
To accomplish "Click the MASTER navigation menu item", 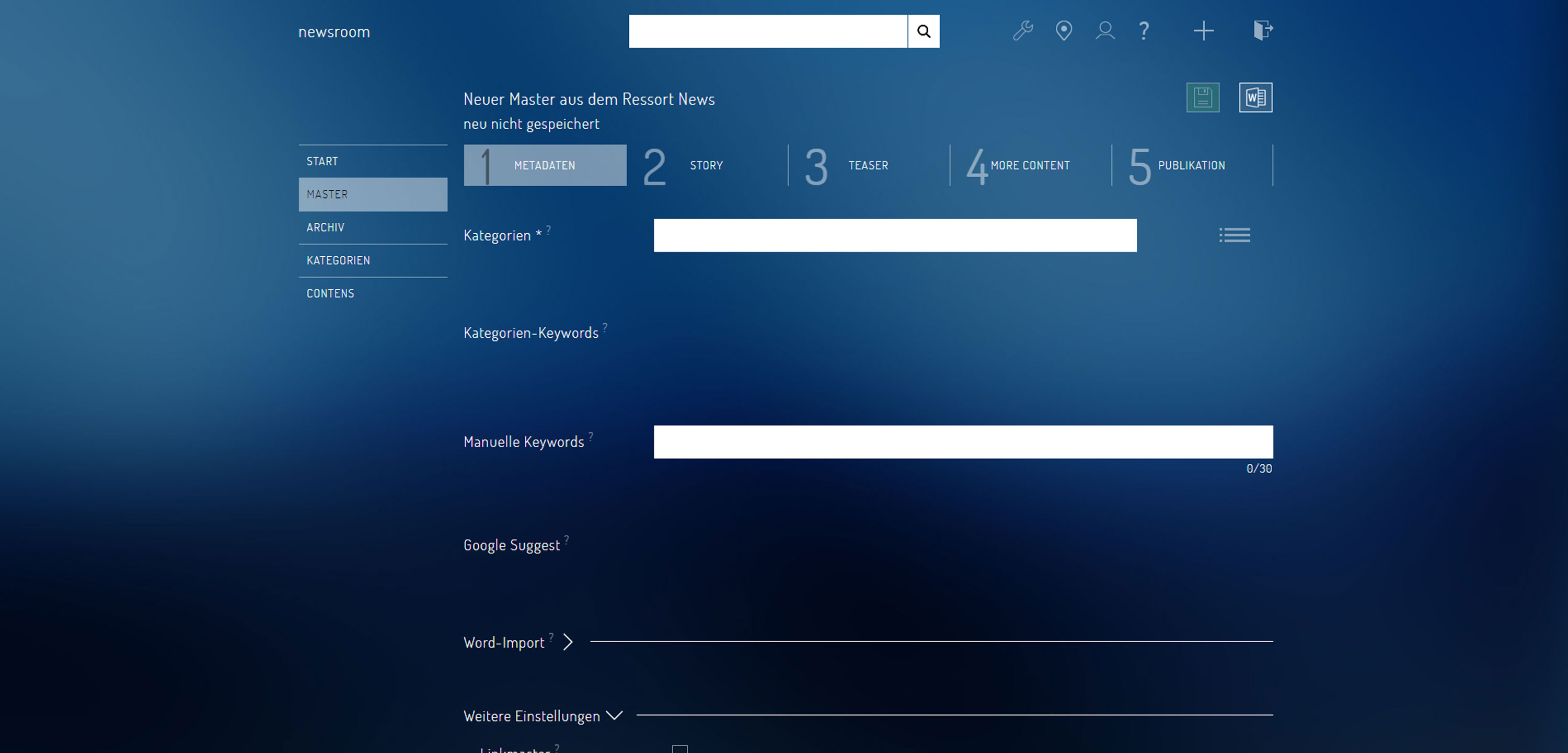I will 373,194.
